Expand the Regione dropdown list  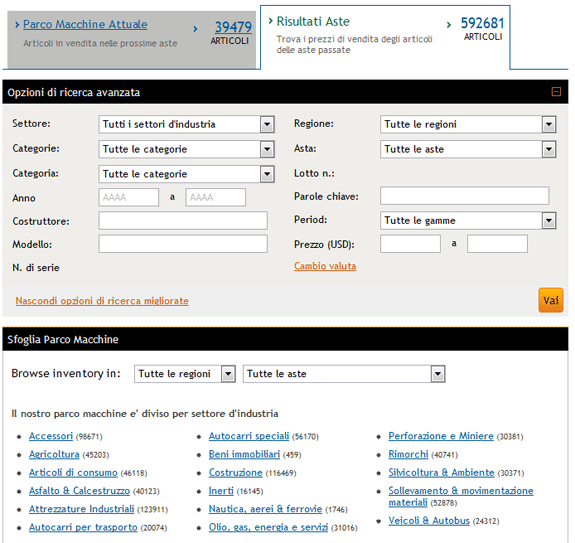(x=468, y=124)
